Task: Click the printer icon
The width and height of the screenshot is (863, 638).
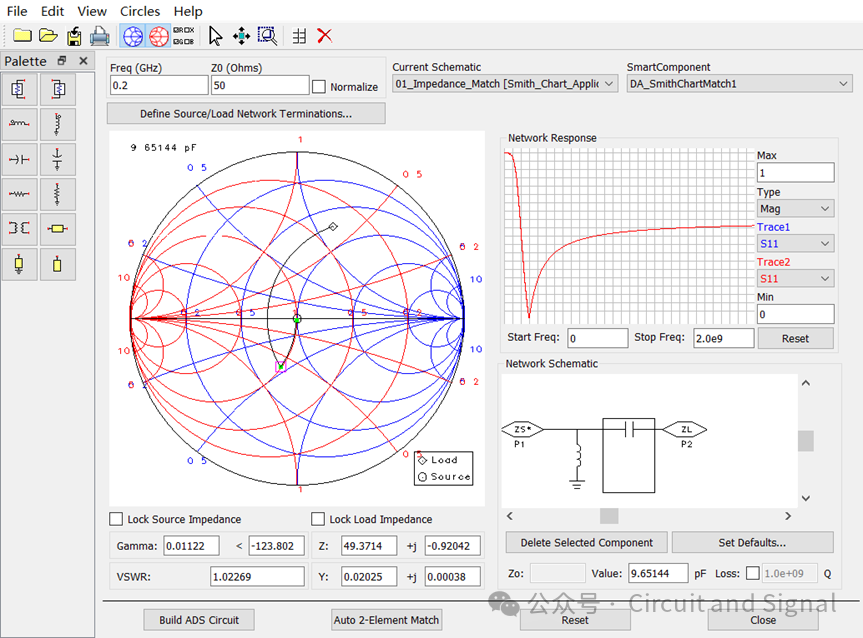Action: 100,36
